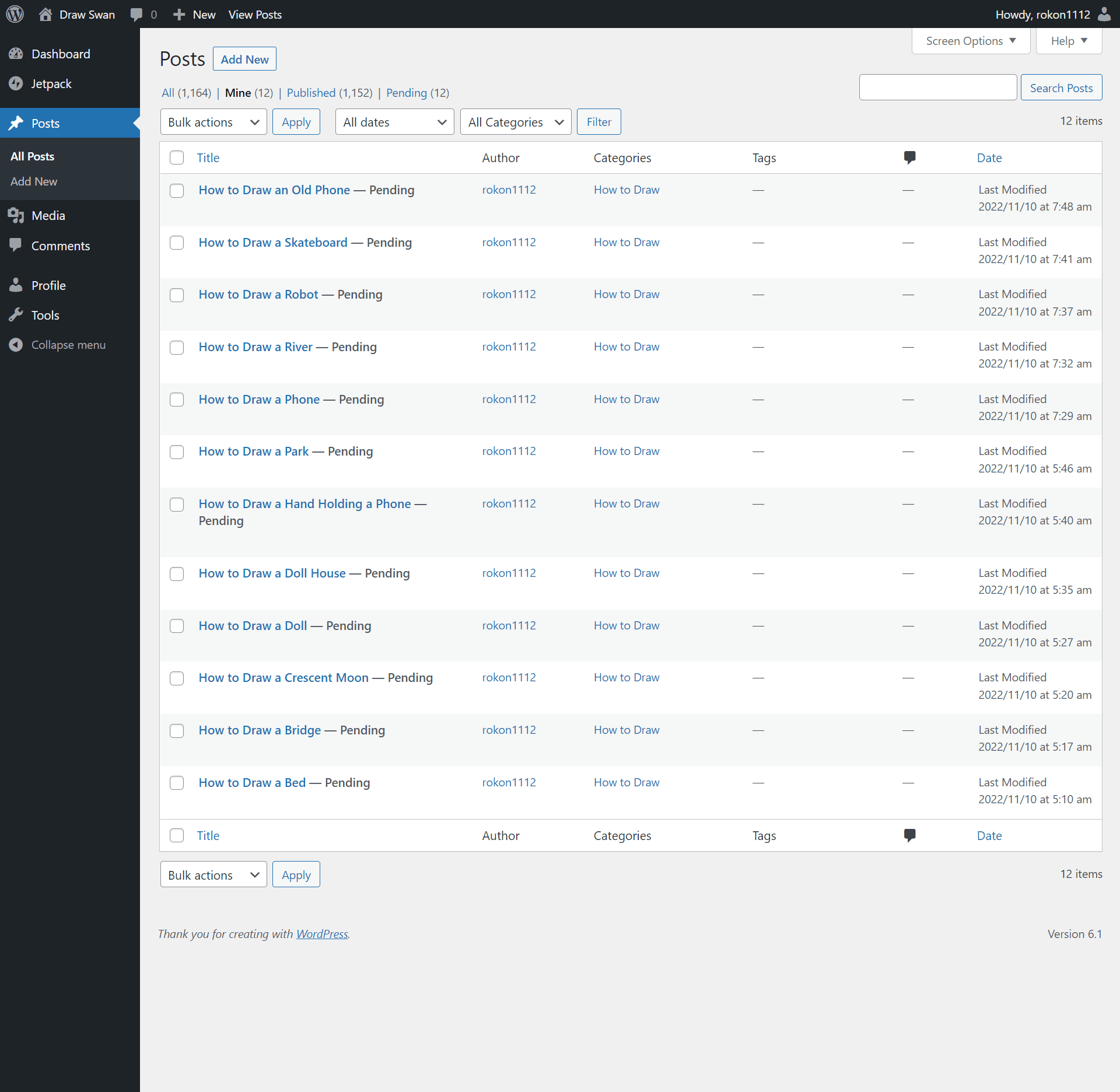This screenshot has height=1092, width=1120.
Task: Click Add New post button
Action: [x=244, y=59]
